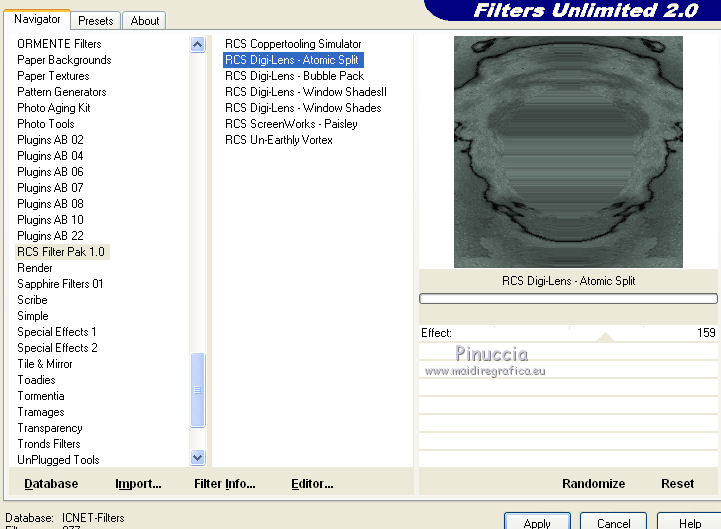721x529 pixels.
Task: Choose RCS Digi-Lens - Bubble Pack
Action: [x=294, y=76]
